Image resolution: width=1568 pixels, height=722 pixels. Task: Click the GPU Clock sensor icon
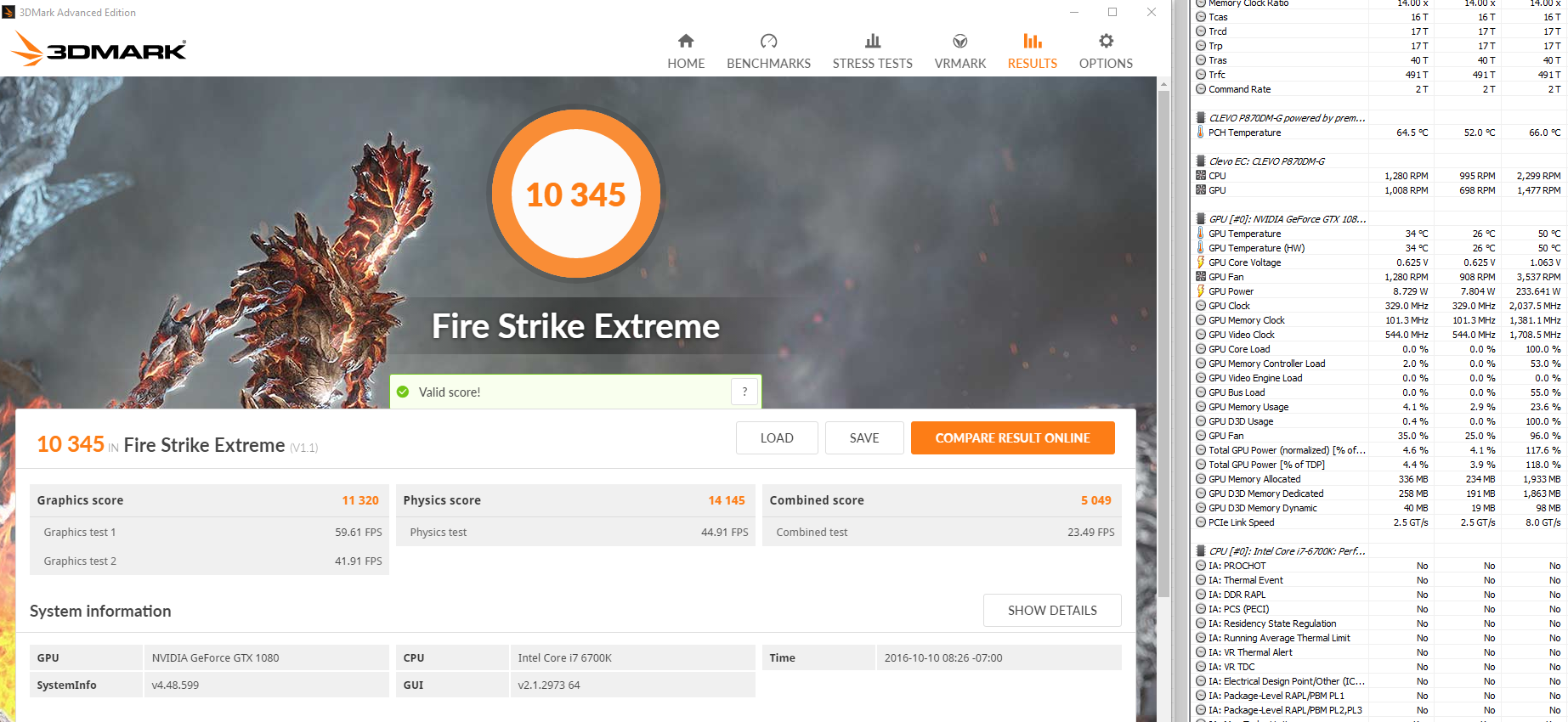[1201, 305]
